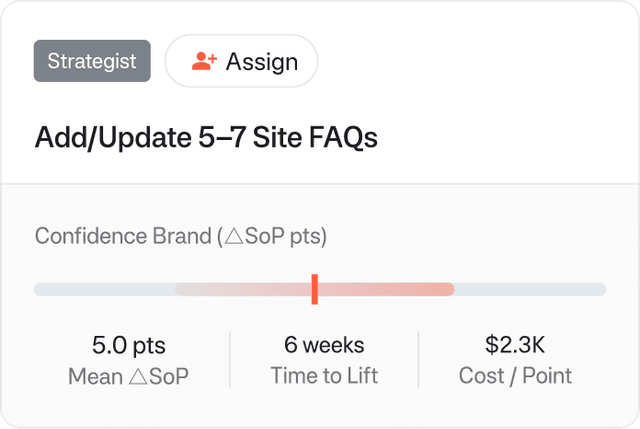The image size is (640, 429).
Task: Click the orange mean marker on confidence bar
Action: click(x=314, y=289)
